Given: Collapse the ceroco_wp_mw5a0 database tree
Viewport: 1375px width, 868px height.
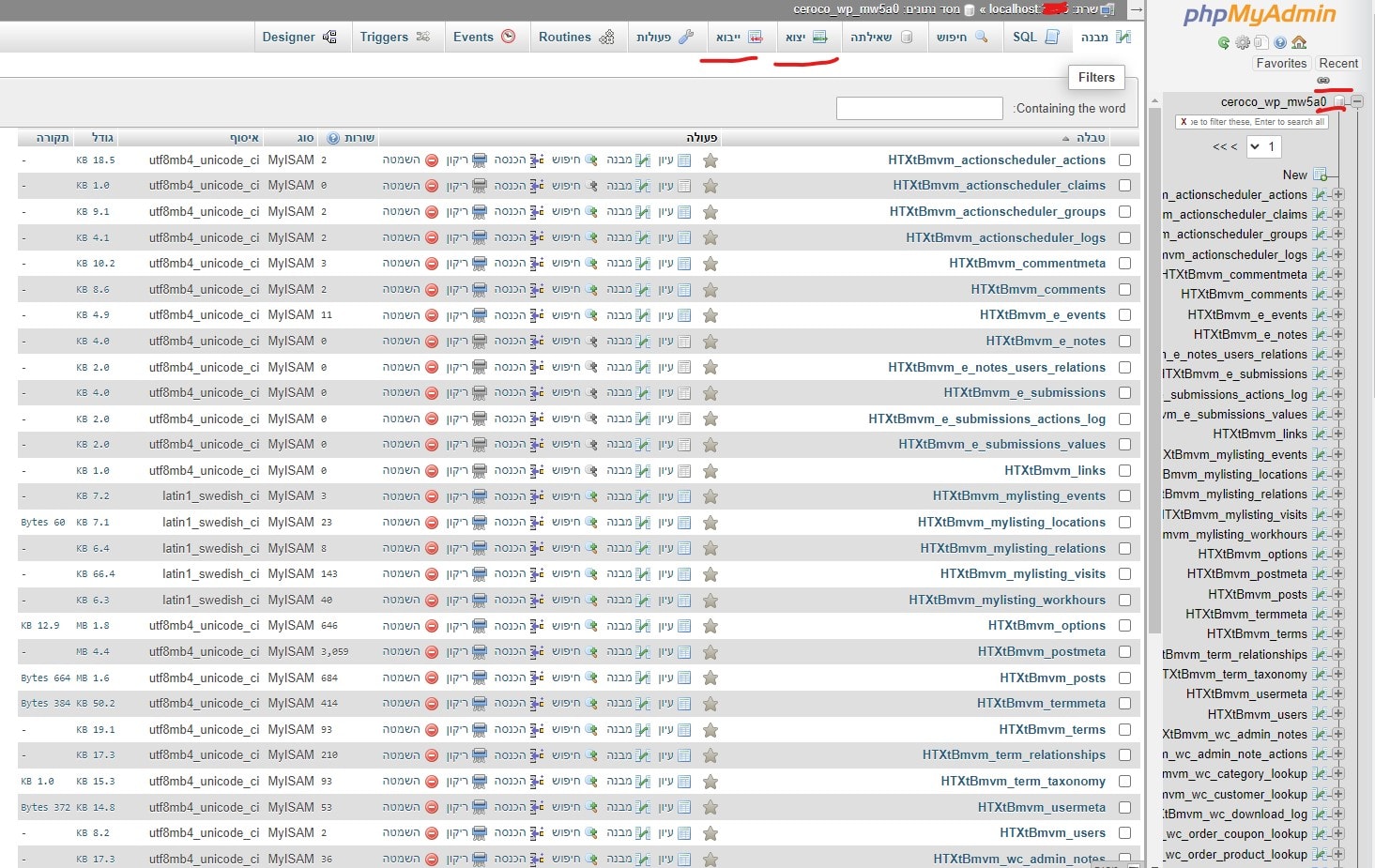Looking at the screenshot, I should point(1357,101).
